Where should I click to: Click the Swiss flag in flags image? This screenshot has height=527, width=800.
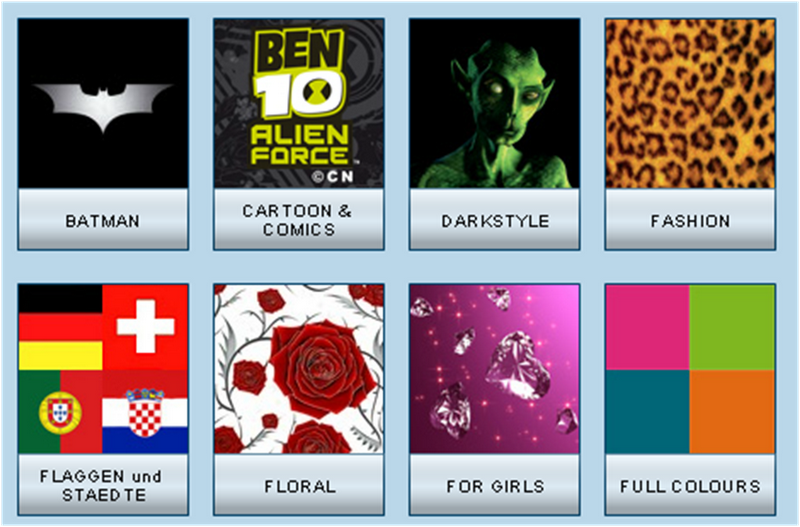click(145, 327)
